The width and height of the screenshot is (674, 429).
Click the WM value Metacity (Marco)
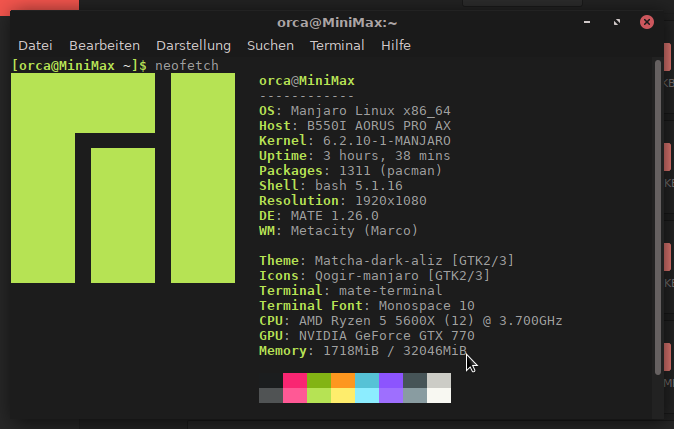(354, 231)
